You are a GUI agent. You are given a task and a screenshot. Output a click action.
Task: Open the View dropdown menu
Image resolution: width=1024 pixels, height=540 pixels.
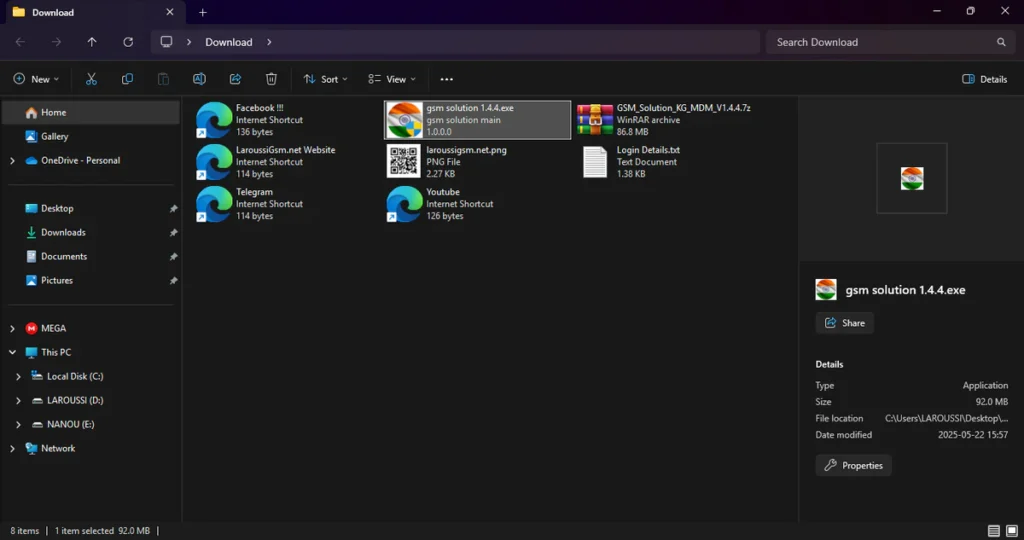(392, 79)
